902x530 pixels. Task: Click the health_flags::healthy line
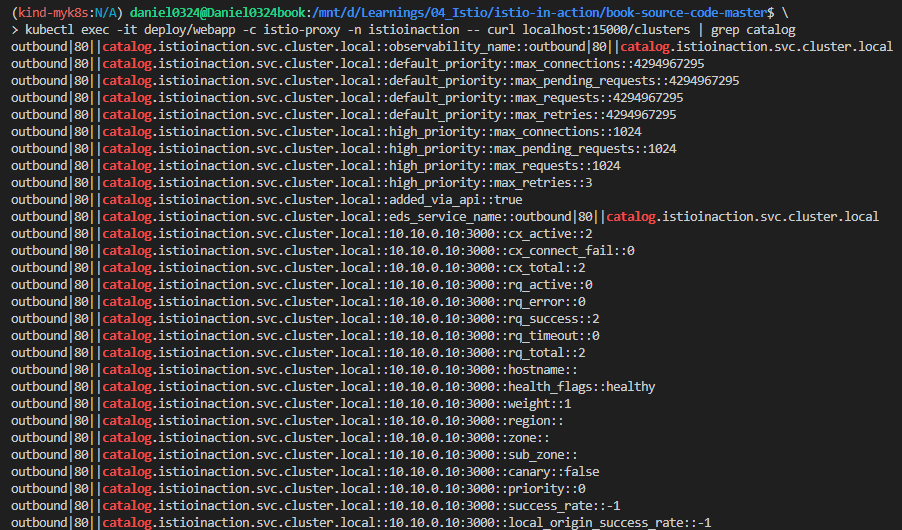(x=333, y=386)
